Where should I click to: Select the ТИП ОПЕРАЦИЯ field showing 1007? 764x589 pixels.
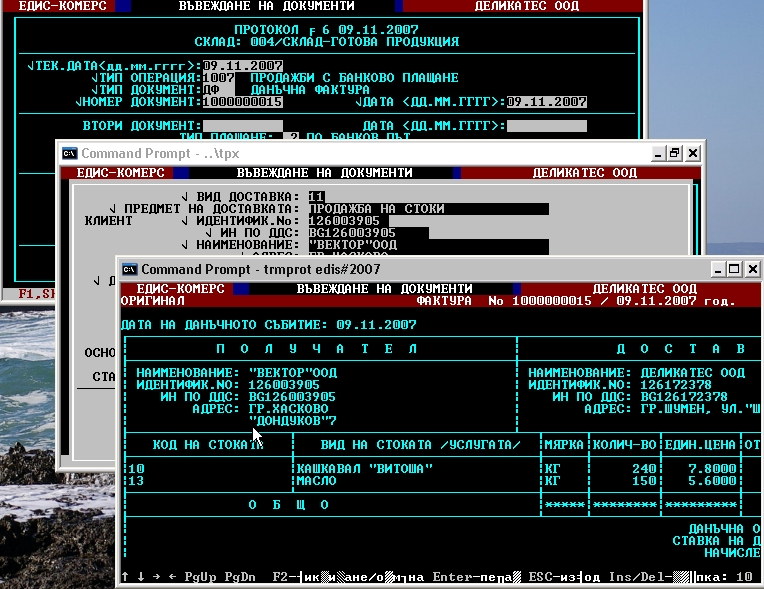[x=218, y=78]
